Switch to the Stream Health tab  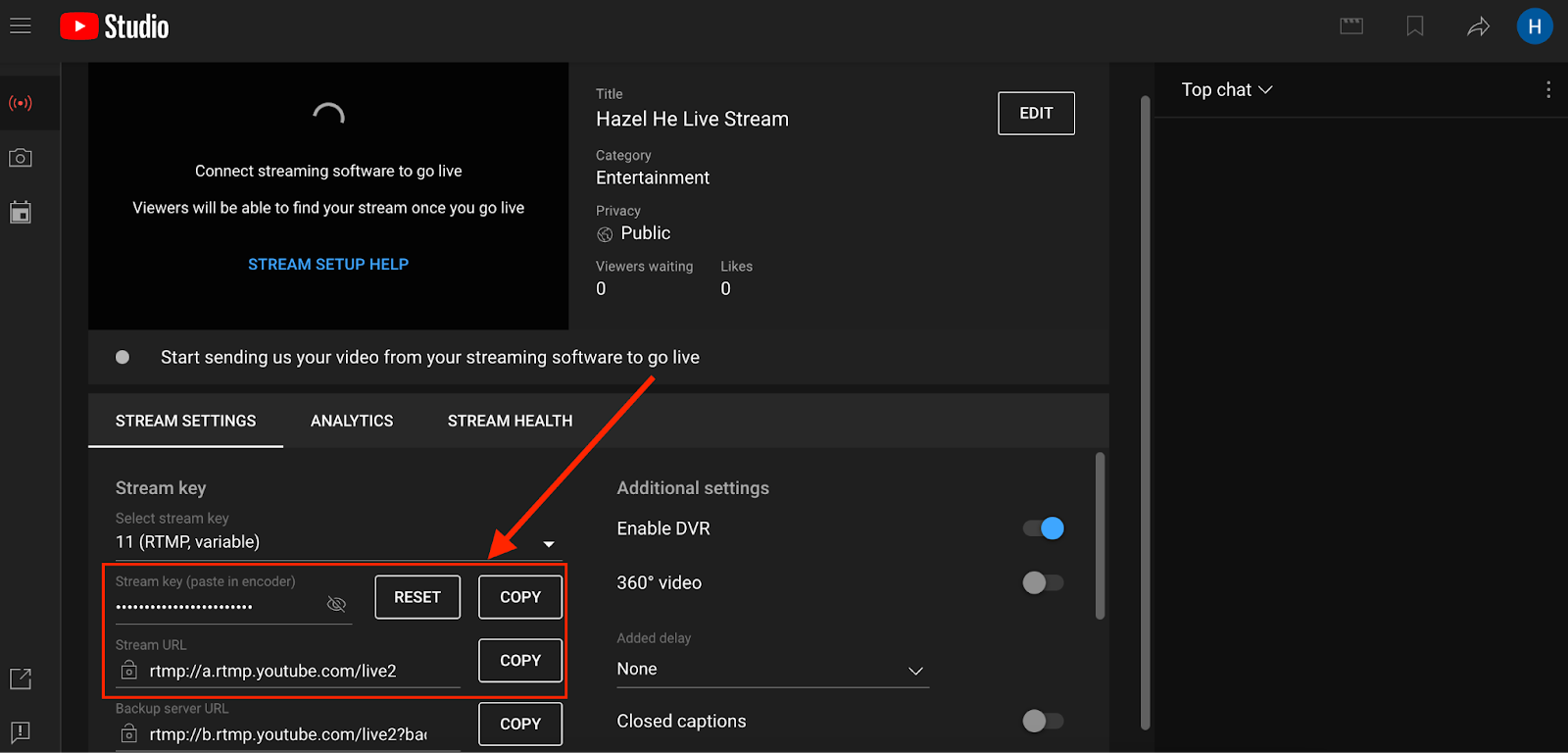[x=510, y=421]
